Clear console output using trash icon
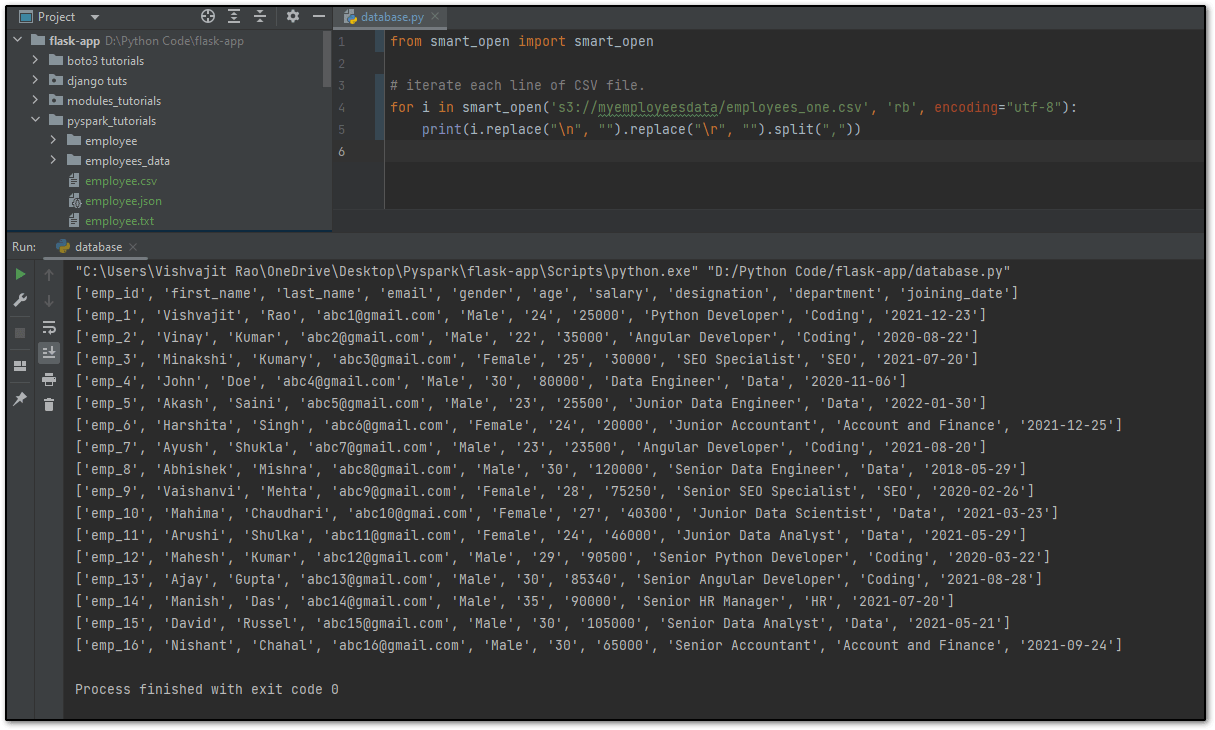1215x730 pixels. [x=48, y=400]
